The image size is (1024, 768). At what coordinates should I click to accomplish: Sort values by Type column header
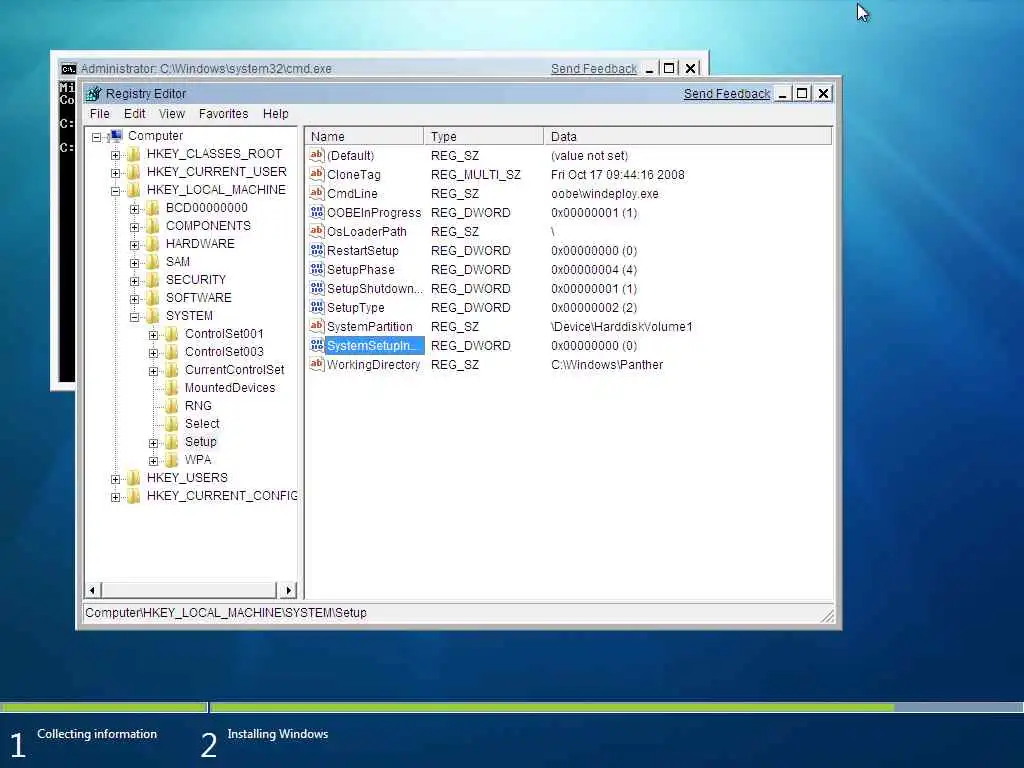[484, 136]
